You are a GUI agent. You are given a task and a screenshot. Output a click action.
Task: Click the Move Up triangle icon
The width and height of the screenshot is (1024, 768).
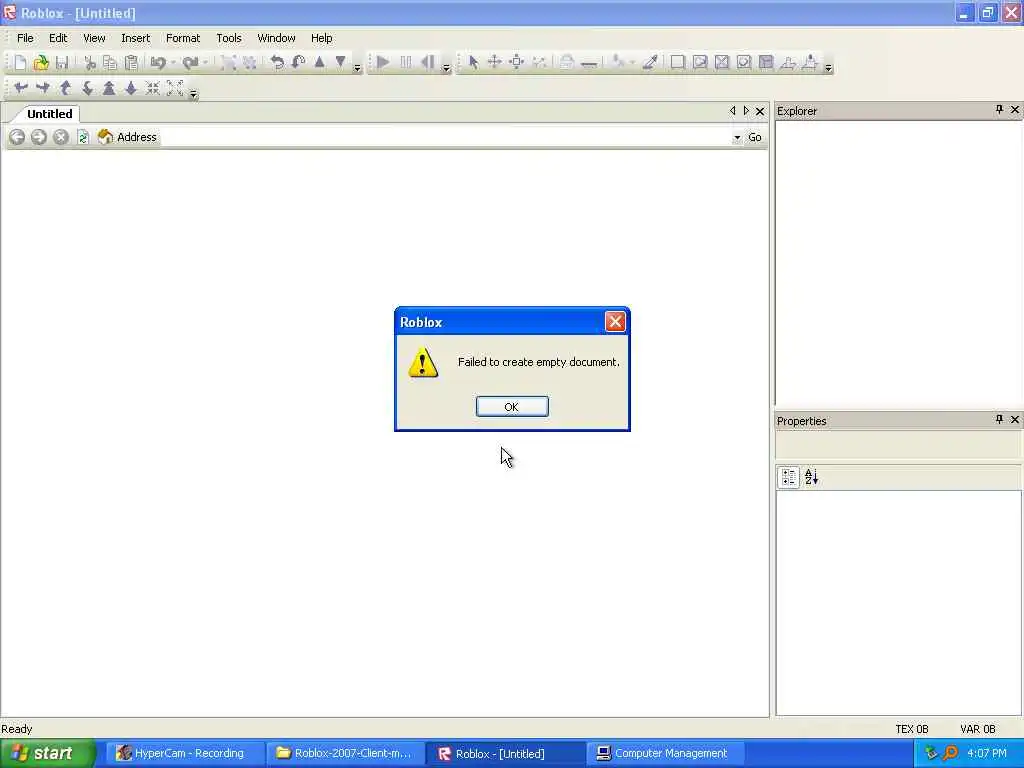(x=319, y=62)
